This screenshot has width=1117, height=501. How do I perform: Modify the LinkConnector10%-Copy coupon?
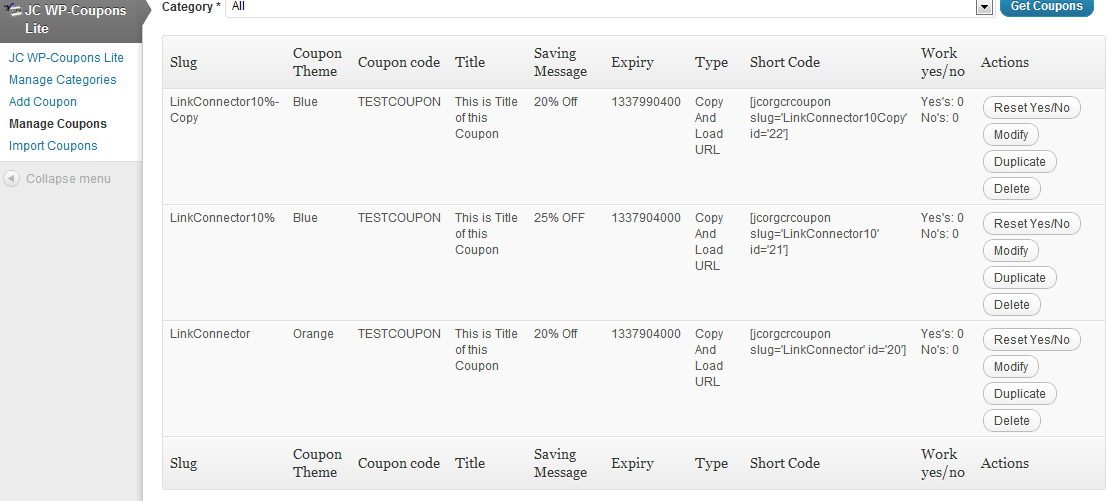(1011, 135)
